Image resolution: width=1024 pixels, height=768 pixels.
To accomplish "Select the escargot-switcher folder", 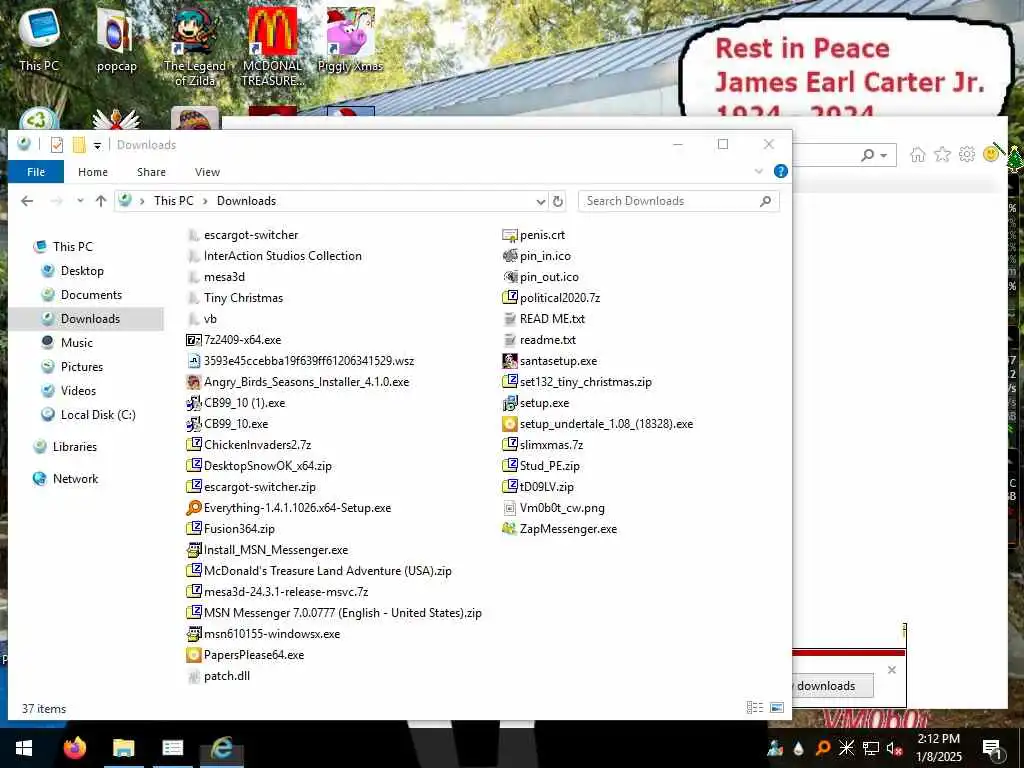I will click(251, 235).
